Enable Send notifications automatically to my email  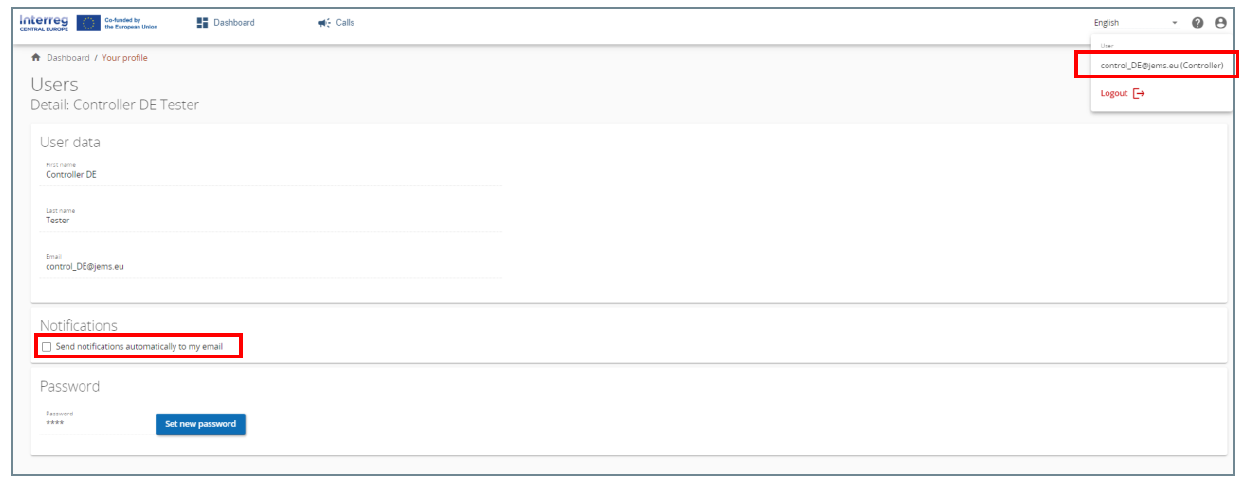[x=46, y=347]
